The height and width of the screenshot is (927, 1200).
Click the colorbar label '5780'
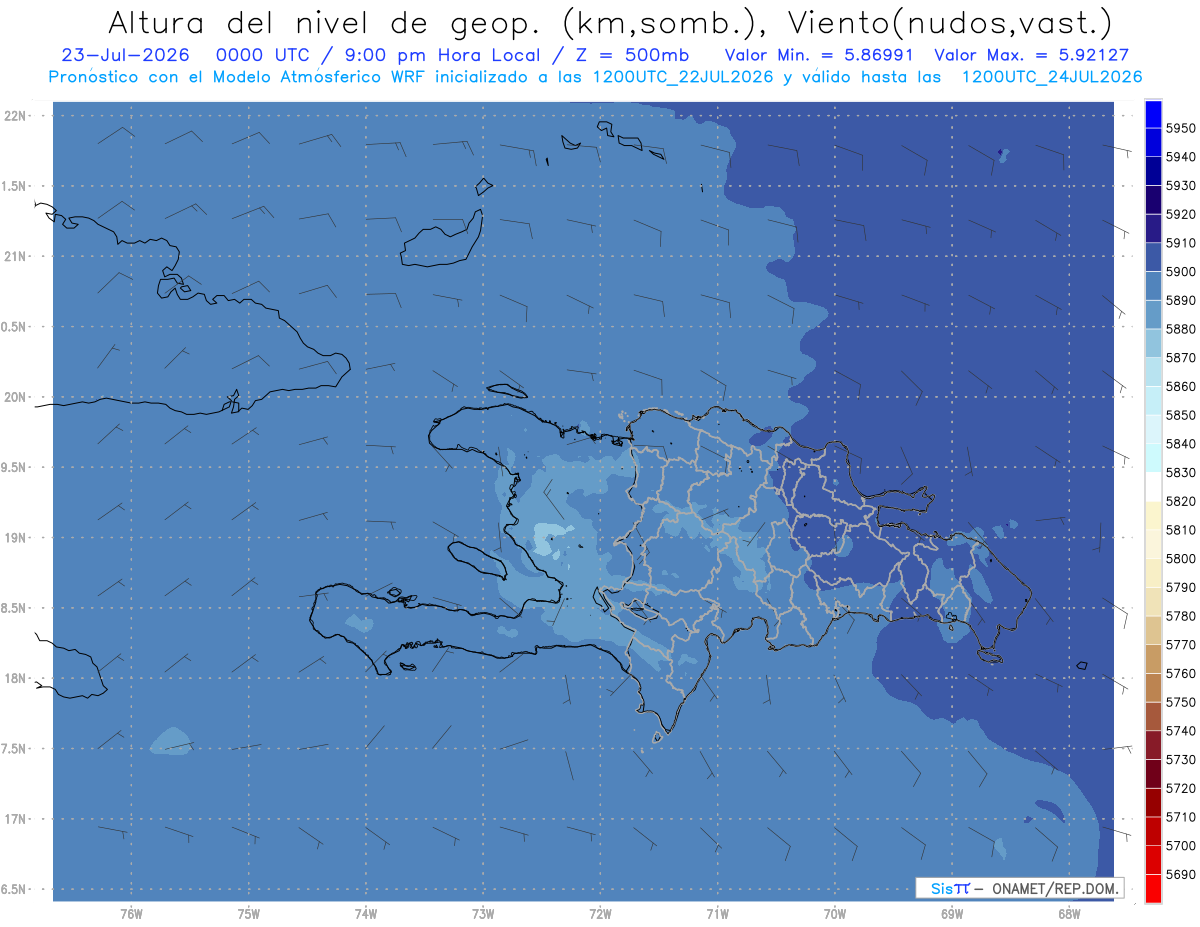click(1180, 616)
